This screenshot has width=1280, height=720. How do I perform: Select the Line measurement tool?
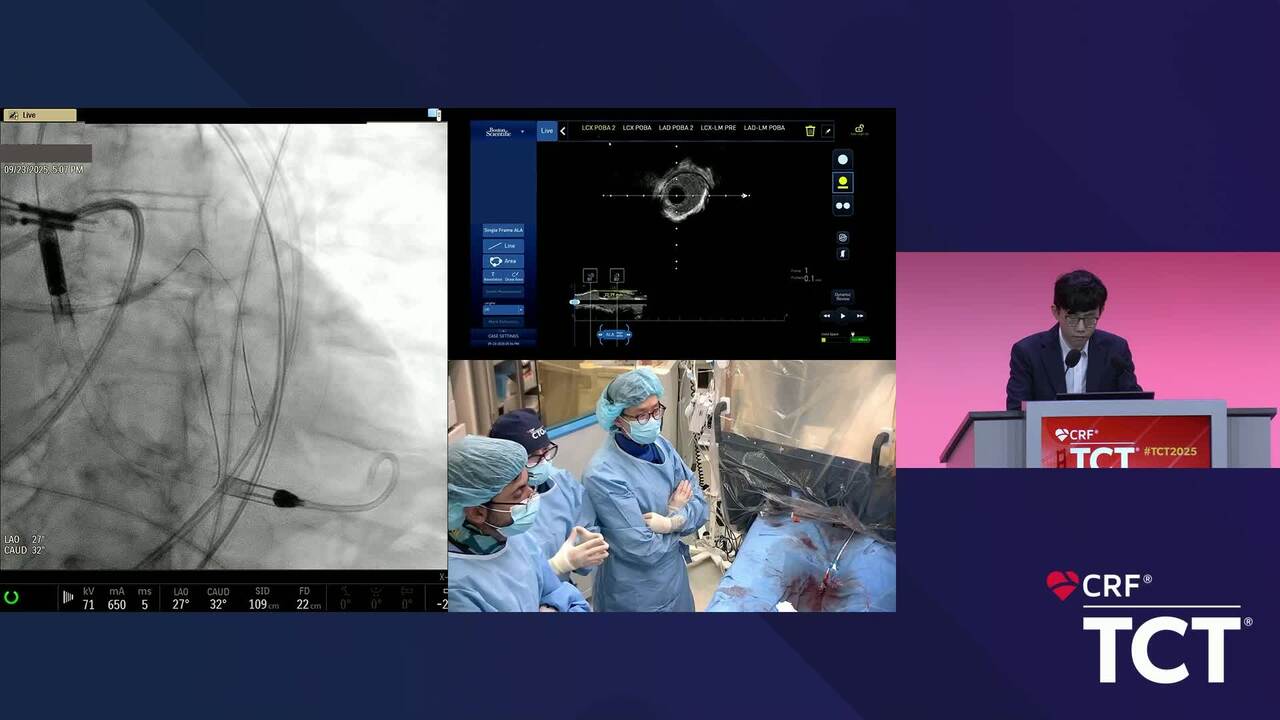[x=503, y=245]
